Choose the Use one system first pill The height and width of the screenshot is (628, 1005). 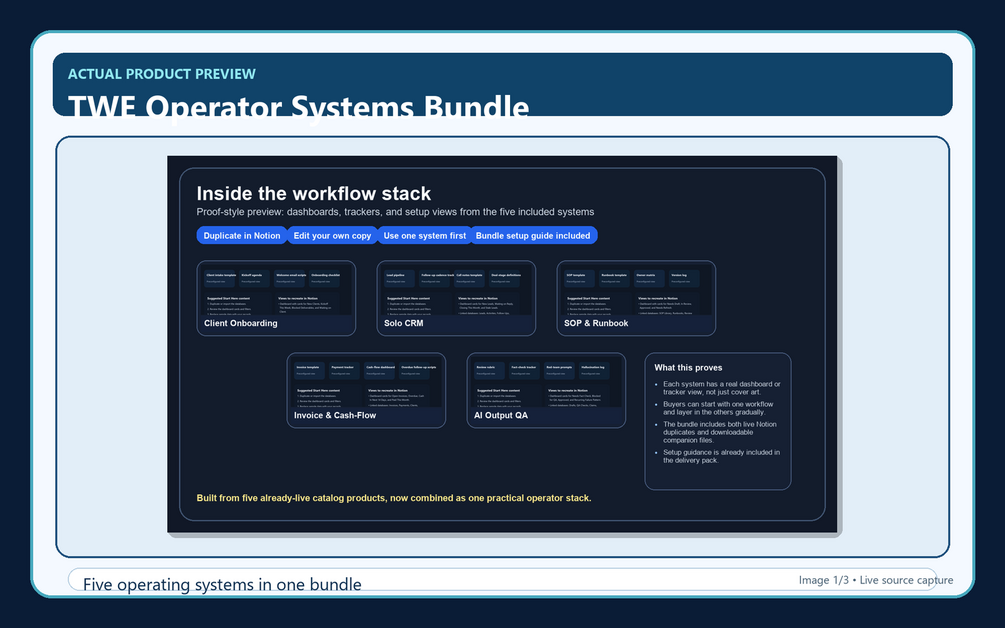click(x=424, y=235)
